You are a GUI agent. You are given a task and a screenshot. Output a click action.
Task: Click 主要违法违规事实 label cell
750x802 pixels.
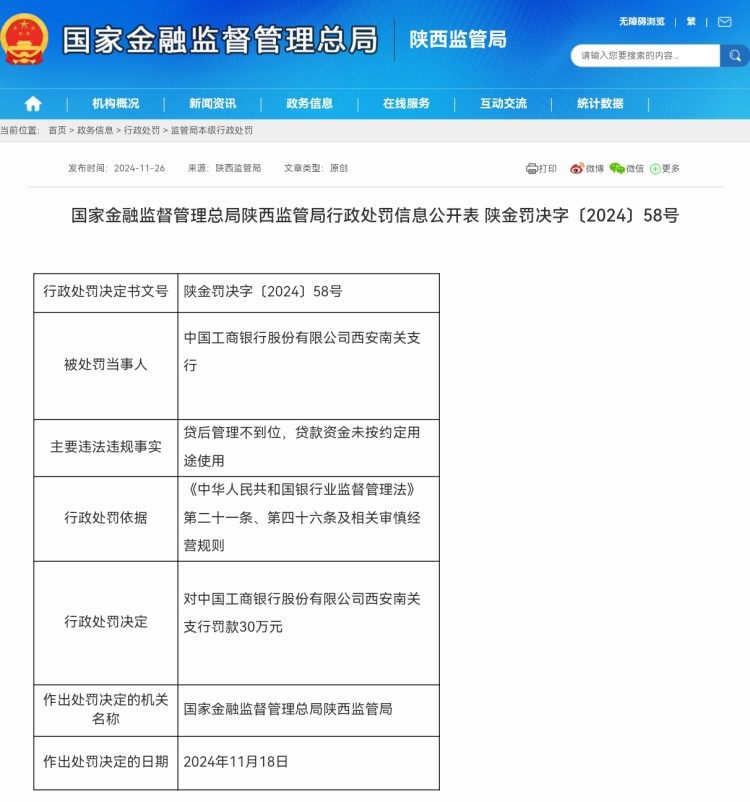pyautogui.click(x=106, y=448)
